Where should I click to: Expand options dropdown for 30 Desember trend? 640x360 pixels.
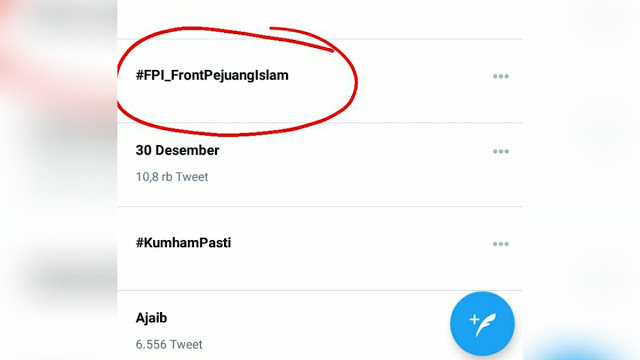501,151
